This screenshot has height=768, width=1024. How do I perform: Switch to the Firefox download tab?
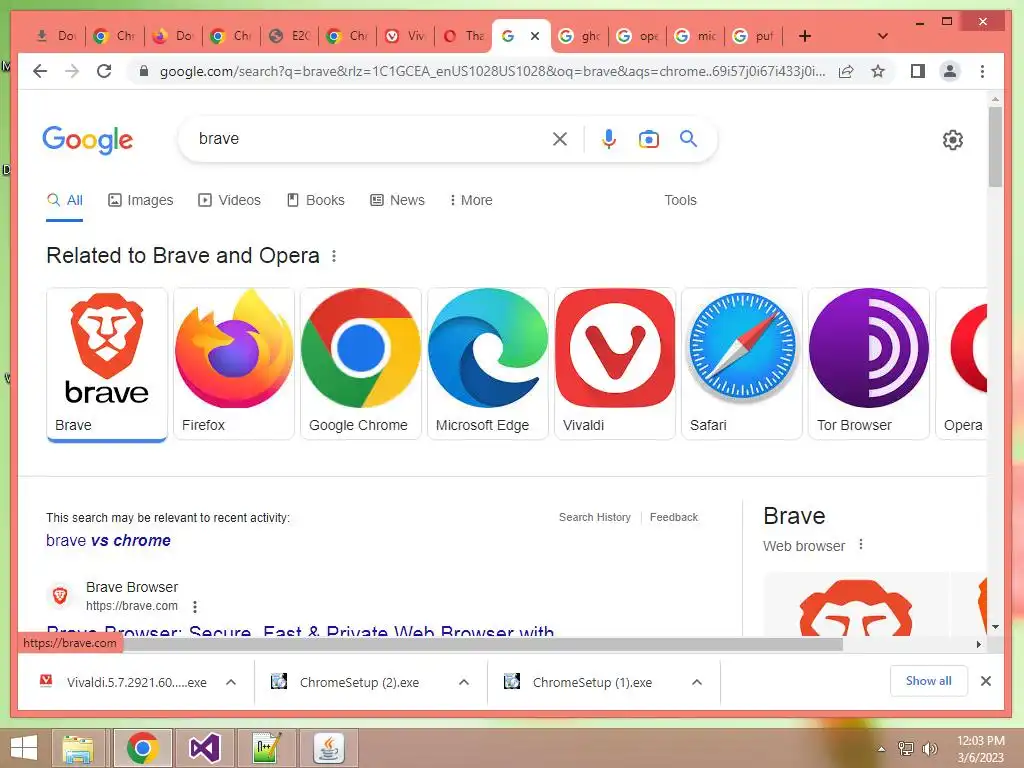point(172,36)
